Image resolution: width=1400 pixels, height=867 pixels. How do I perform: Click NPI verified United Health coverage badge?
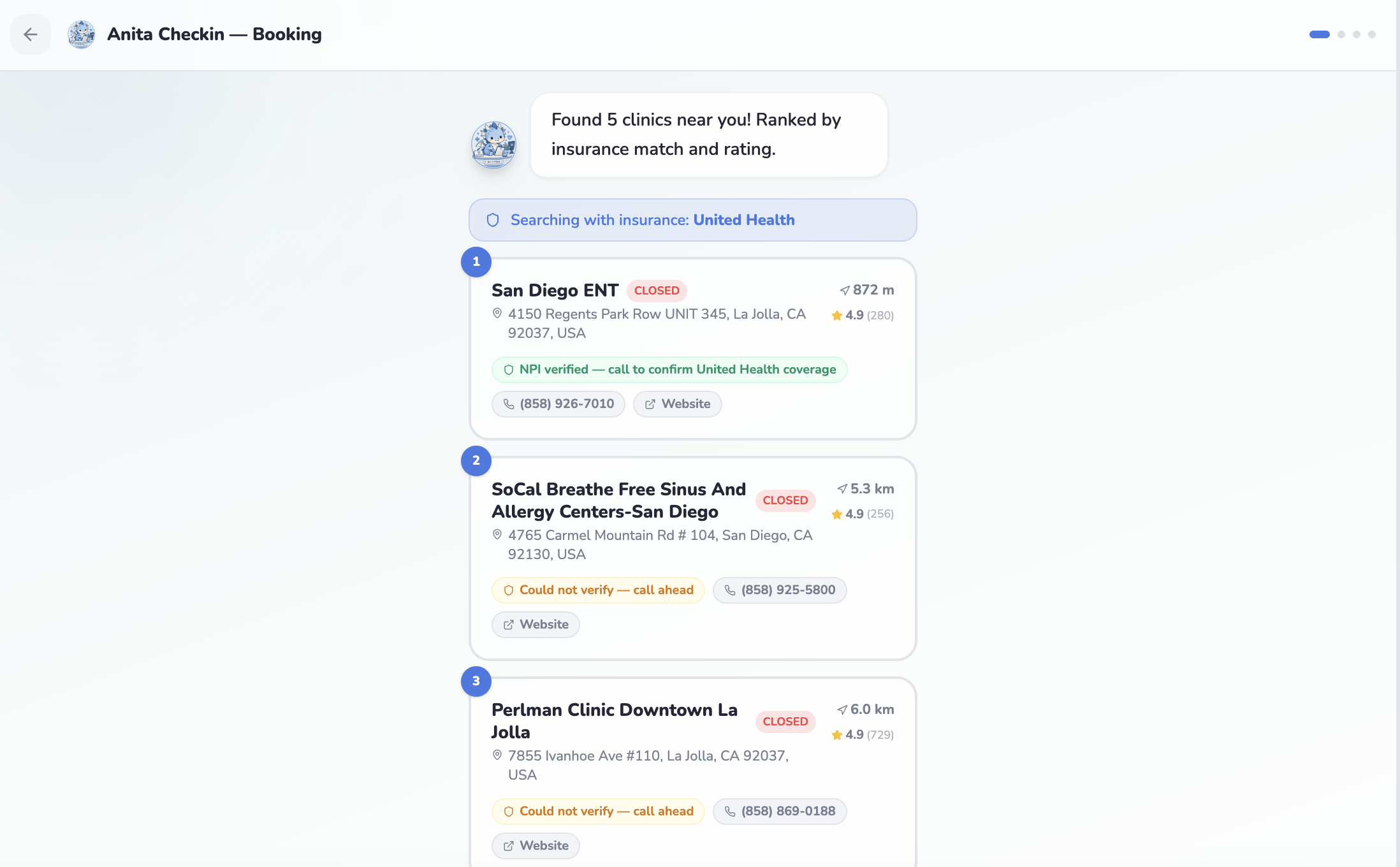[x=669, y=370]
